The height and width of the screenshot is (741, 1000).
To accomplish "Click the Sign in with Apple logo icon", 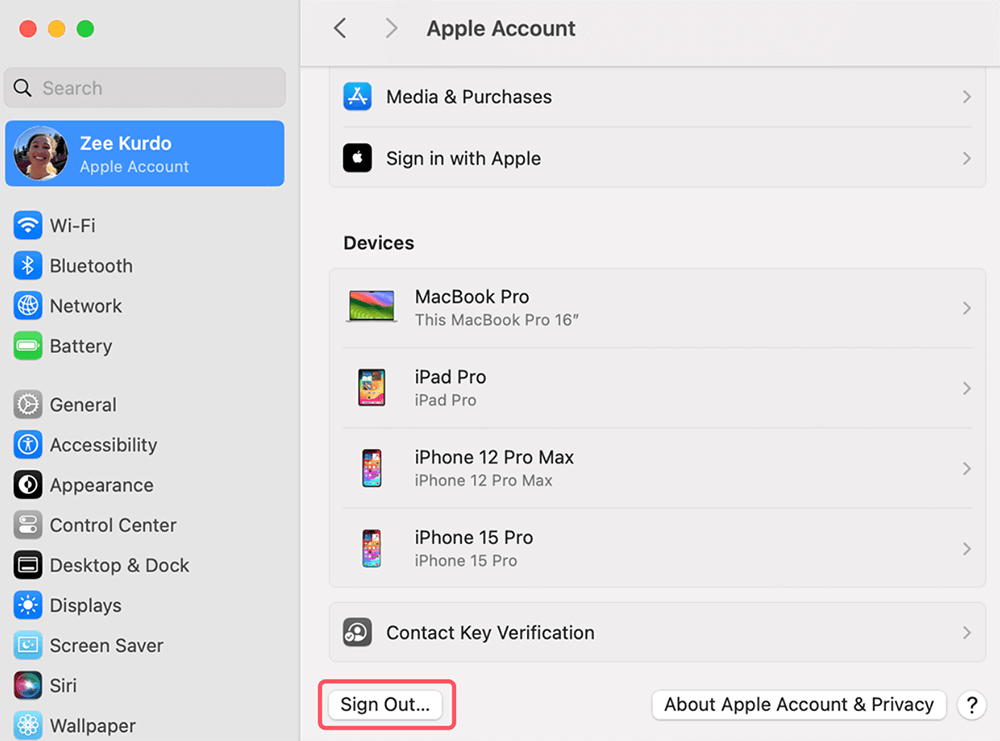I will pyautogui.click(x=357, y=158).
